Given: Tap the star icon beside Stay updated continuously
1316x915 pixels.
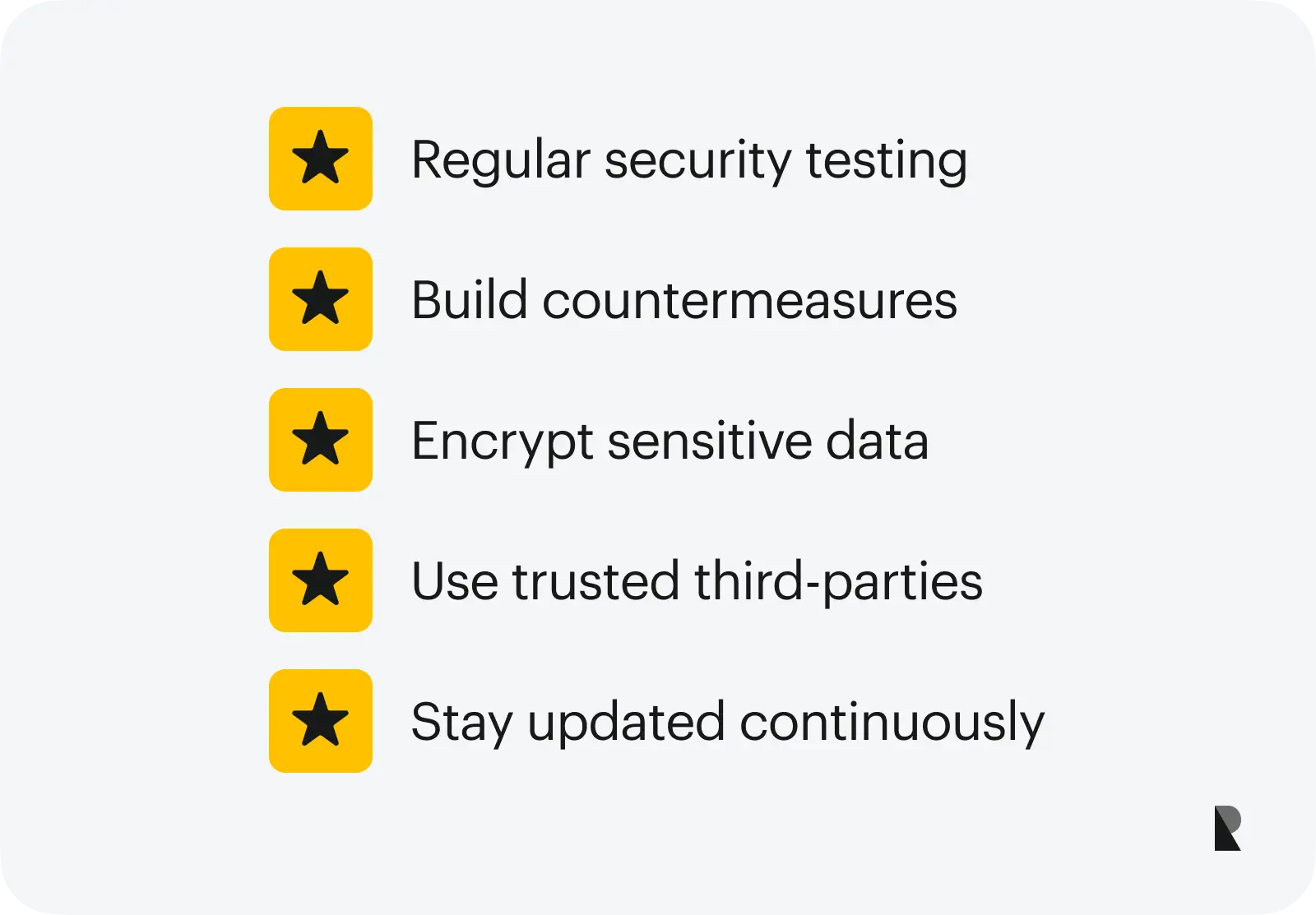Looking at the screenshot, I should click(321, 721).
